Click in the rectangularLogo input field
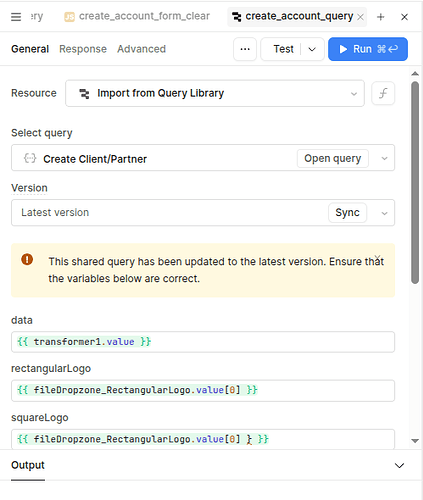423x500 pixels. [203, 390]
